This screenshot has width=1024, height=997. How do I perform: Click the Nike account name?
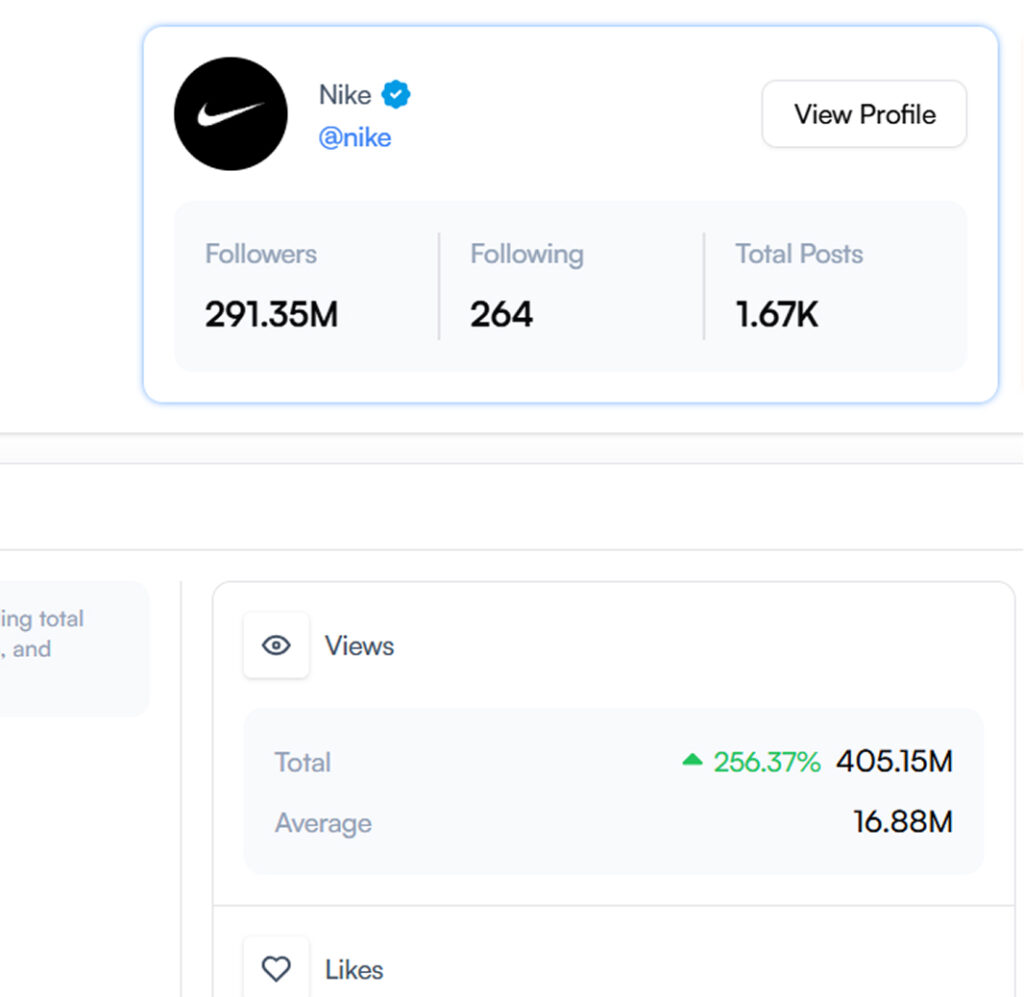pos(345,95)
